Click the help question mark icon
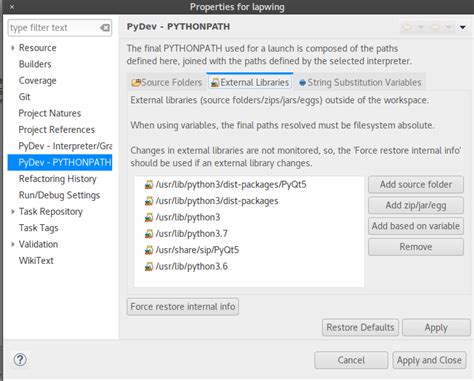474x381 pixels. tap(20, 360)
